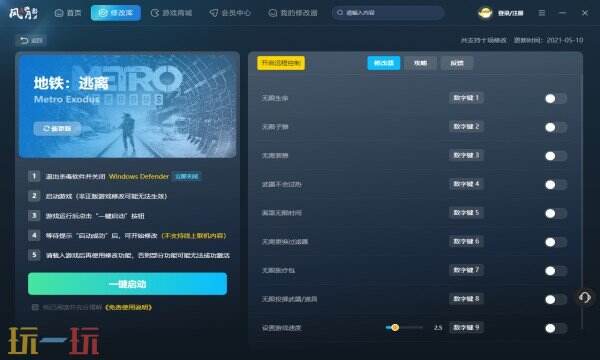This screenshot has width=600, height=360.
Task: Check the agreement checkbox below 一键启动
Action: [35, 307]
